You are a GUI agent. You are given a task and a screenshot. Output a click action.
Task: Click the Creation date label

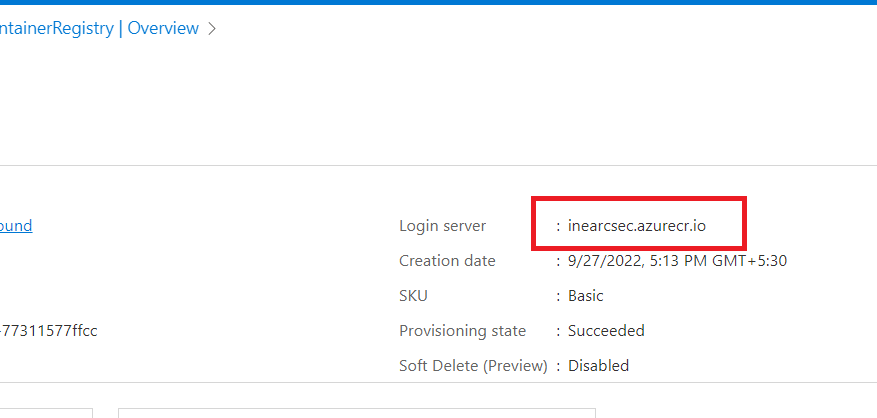(x=447, y=261)
